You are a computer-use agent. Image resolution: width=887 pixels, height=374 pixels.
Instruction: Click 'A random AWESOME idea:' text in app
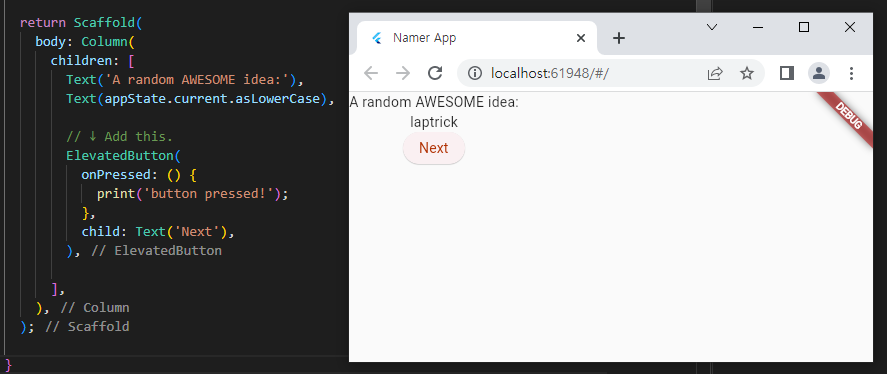tap(434, 102)
